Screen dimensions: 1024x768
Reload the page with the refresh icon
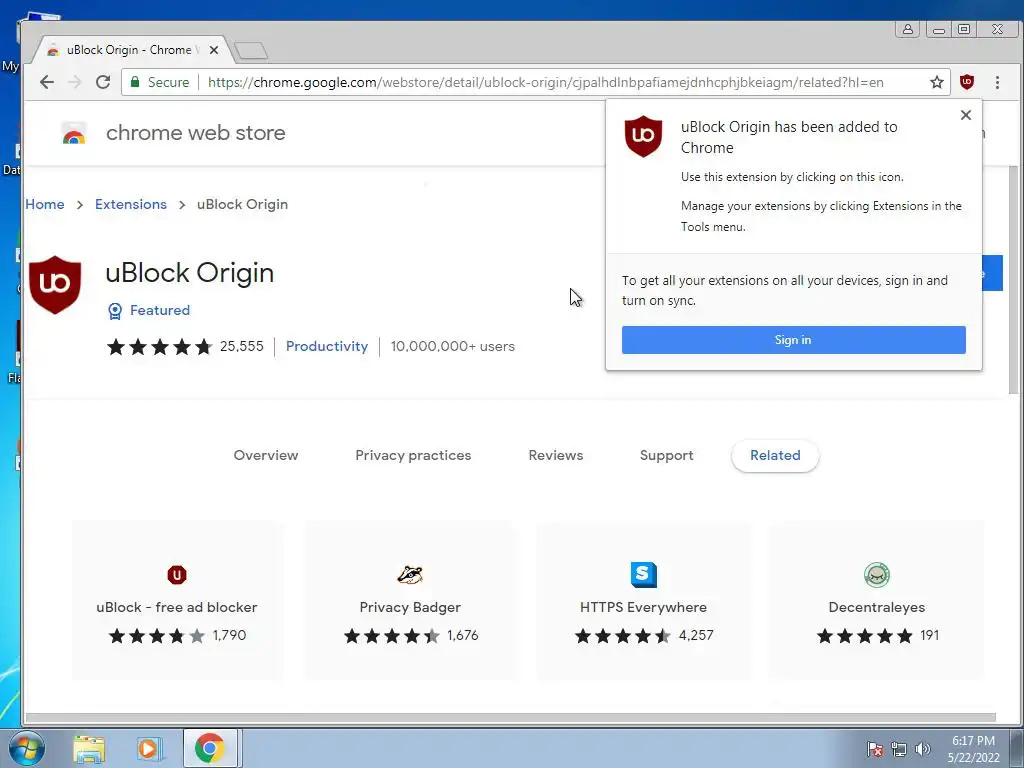click(103, 82)
